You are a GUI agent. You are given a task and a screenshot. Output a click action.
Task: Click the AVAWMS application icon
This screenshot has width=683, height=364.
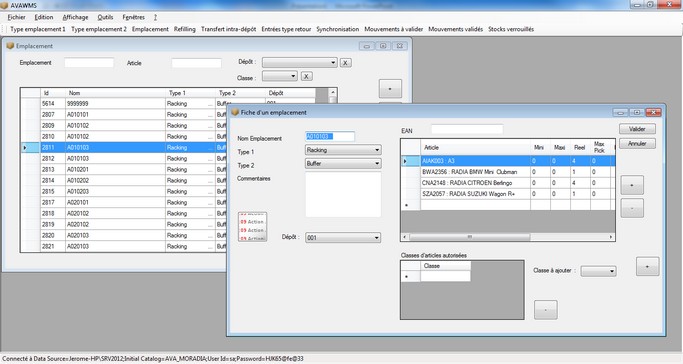[4, 5]
